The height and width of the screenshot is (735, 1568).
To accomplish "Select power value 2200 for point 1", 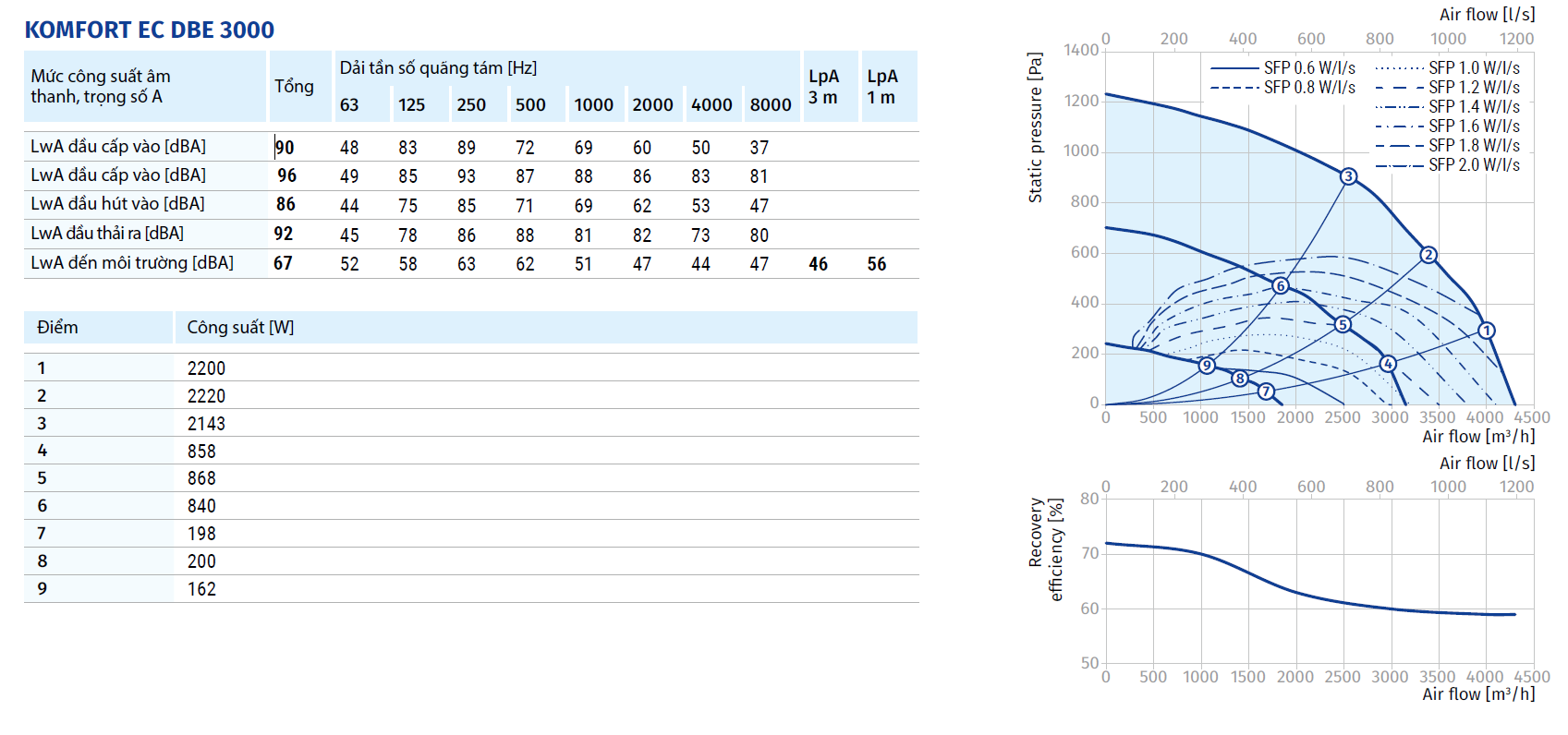I will coord(206,368).
